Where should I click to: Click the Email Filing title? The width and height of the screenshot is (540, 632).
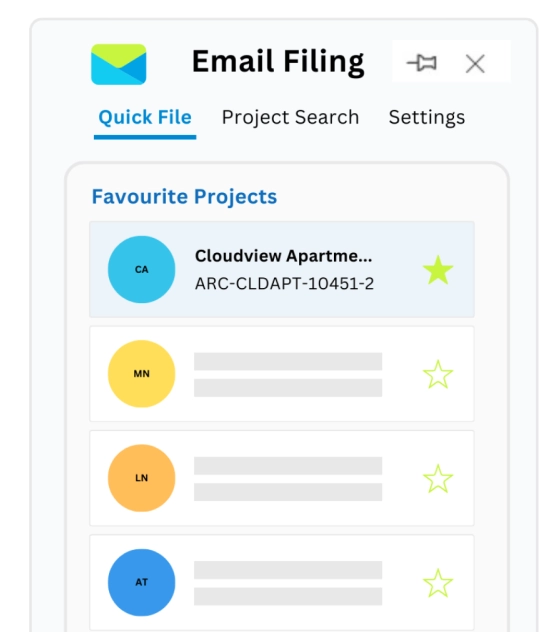pyautogui.click(x=278, y=62)
